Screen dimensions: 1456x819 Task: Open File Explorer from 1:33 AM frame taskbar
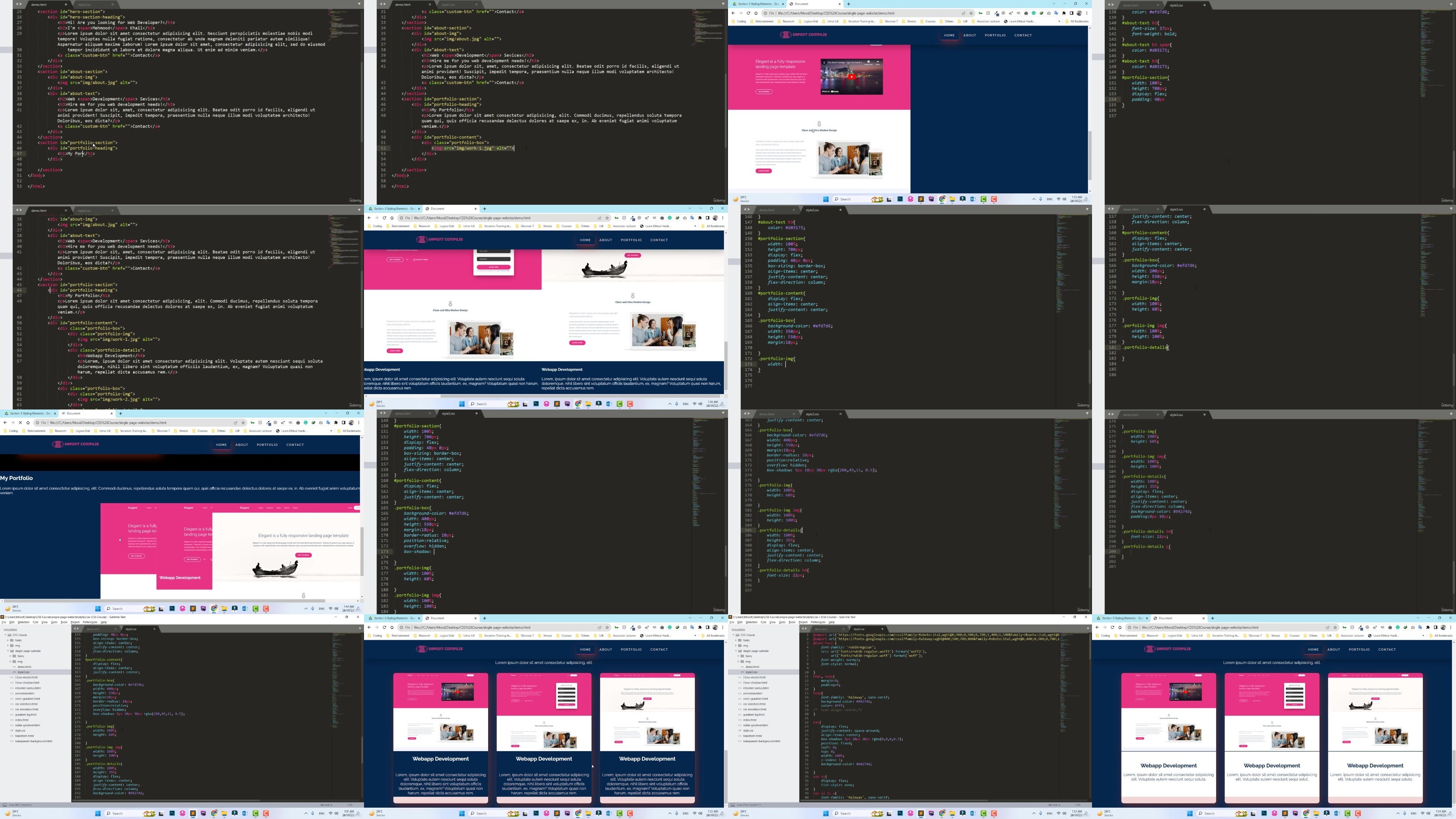click(x=952, y=199)
